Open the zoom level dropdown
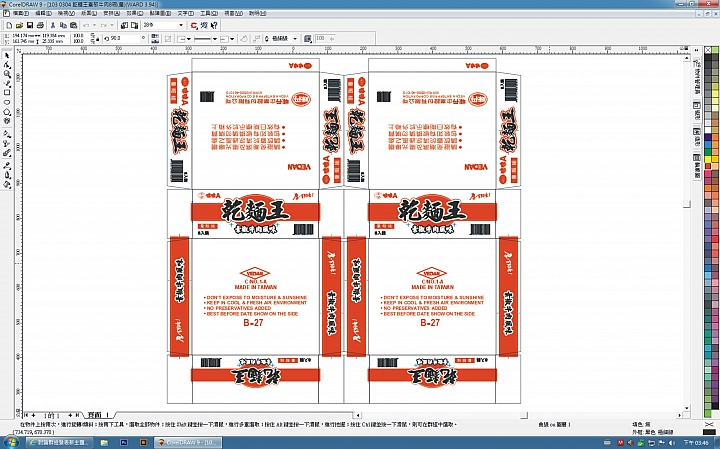The image size is (720, 449). pyautogui.click(x=180, y=25)
